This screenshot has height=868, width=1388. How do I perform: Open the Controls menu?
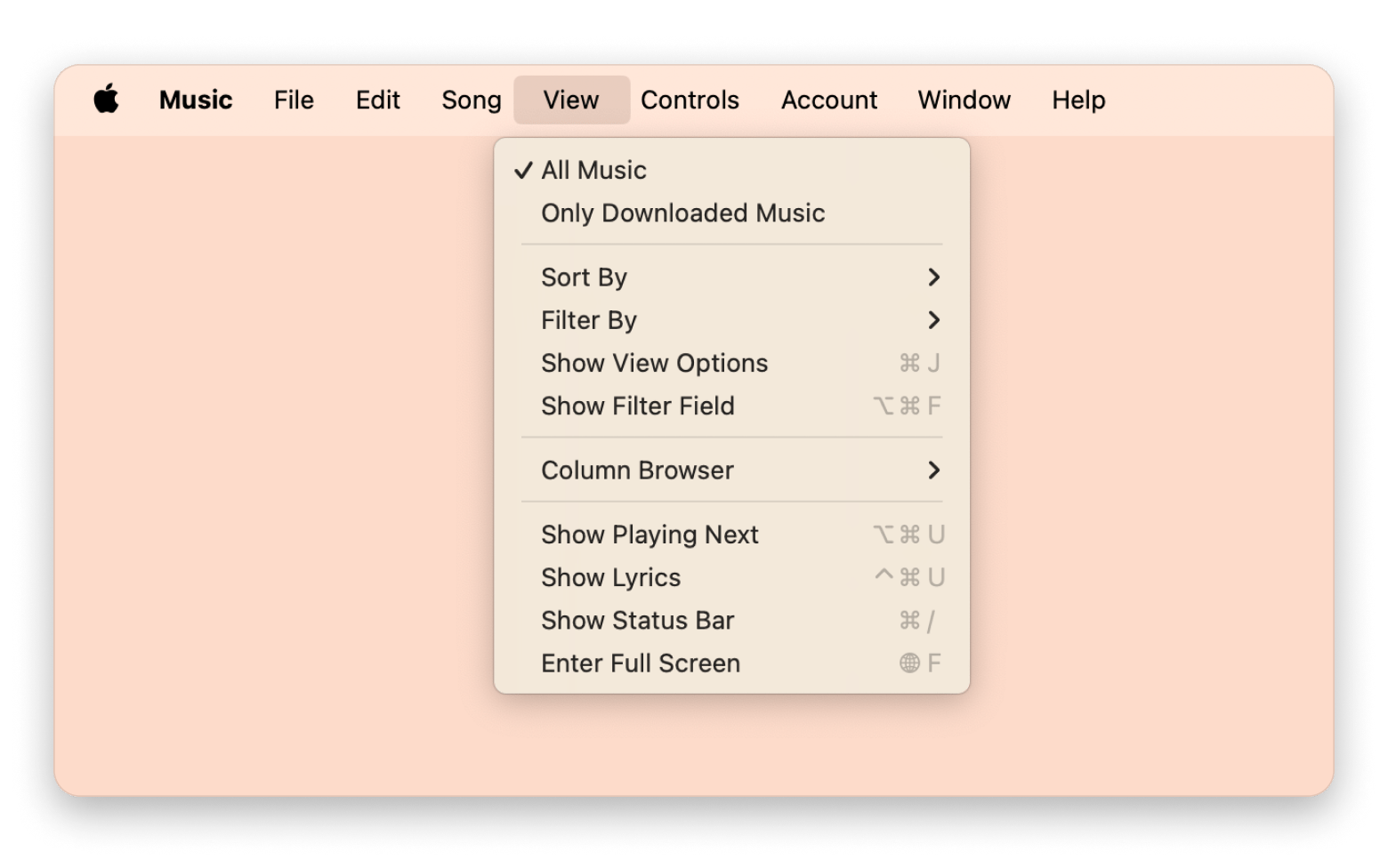coord(690,100)
